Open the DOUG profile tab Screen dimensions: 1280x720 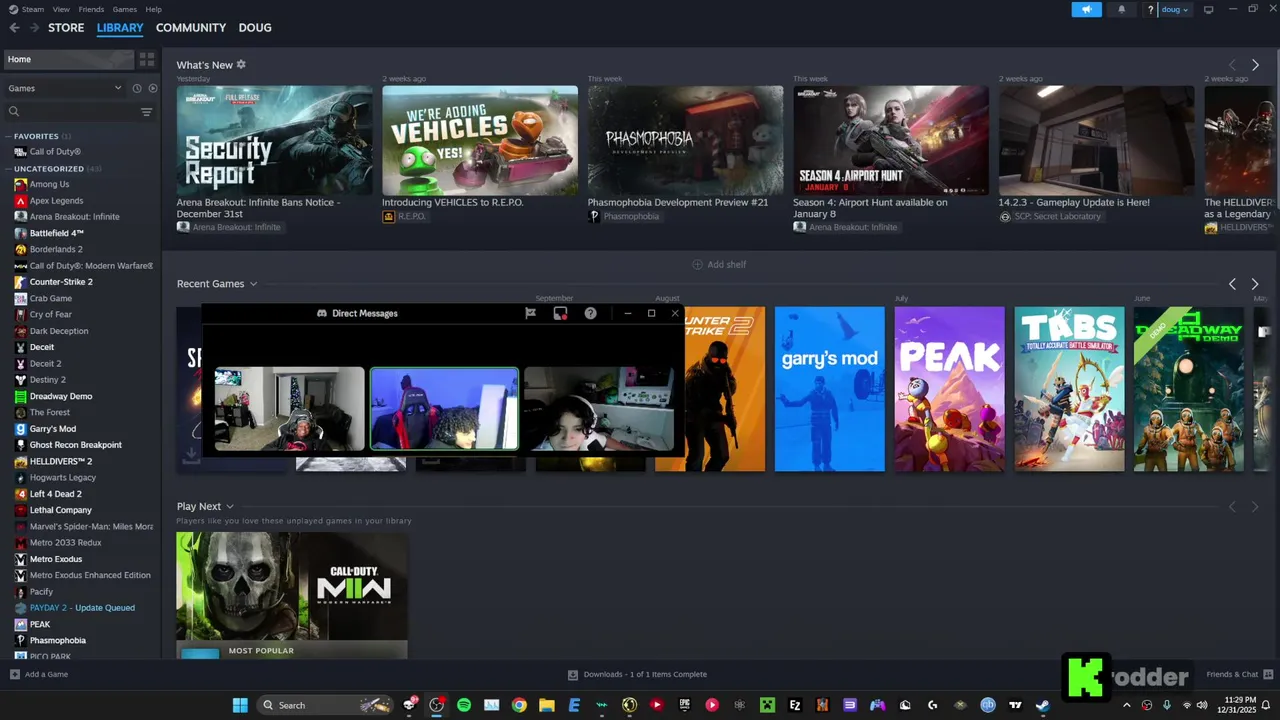[x=255, y=28]
